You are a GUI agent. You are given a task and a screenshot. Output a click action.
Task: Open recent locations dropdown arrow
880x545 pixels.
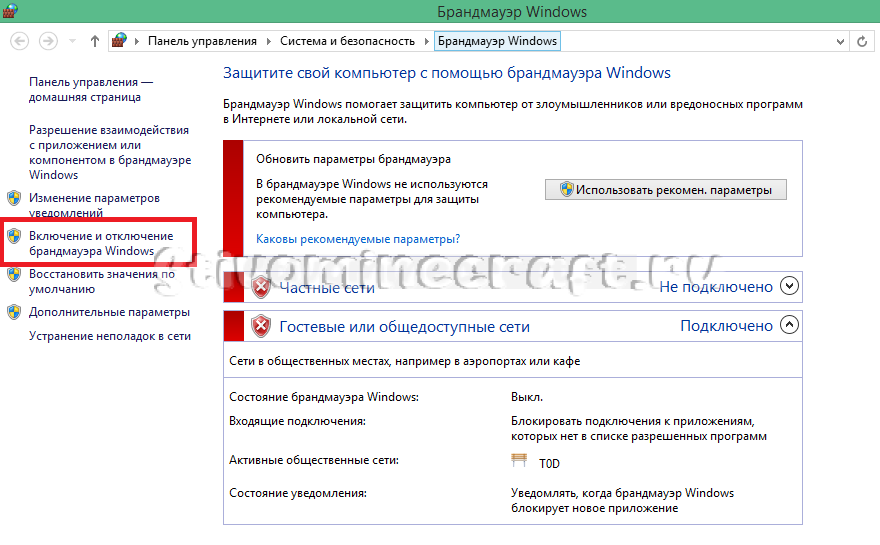click(72, 41)
